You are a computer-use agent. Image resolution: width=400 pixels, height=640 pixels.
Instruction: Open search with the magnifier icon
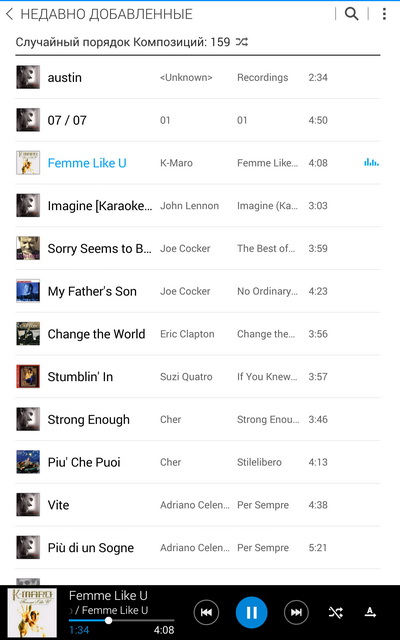pos(351,14)
